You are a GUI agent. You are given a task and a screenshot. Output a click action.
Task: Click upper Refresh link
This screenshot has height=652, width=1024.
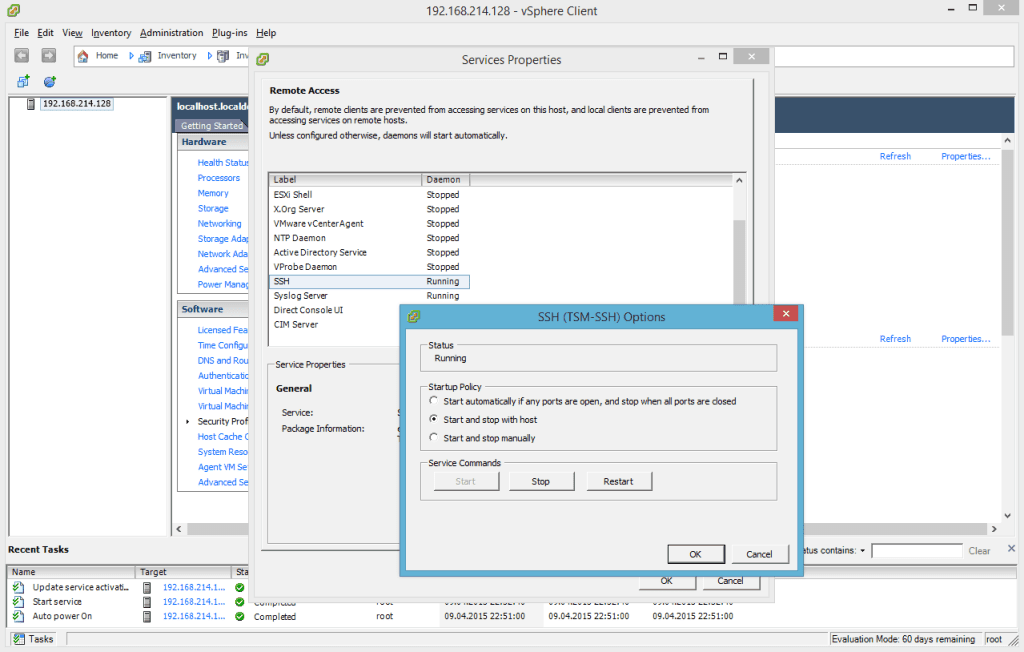pos(895,156)
